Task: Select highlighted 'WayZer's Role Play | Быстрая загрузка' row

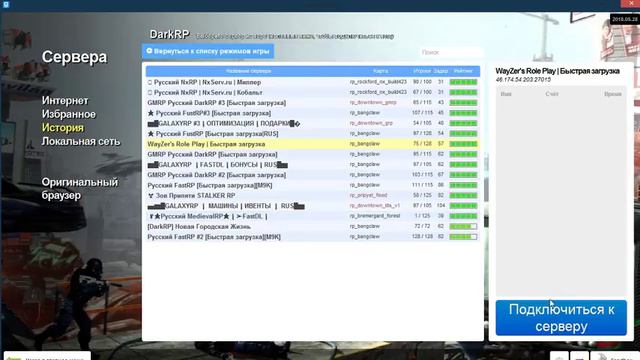Action: tap(313, 144)
